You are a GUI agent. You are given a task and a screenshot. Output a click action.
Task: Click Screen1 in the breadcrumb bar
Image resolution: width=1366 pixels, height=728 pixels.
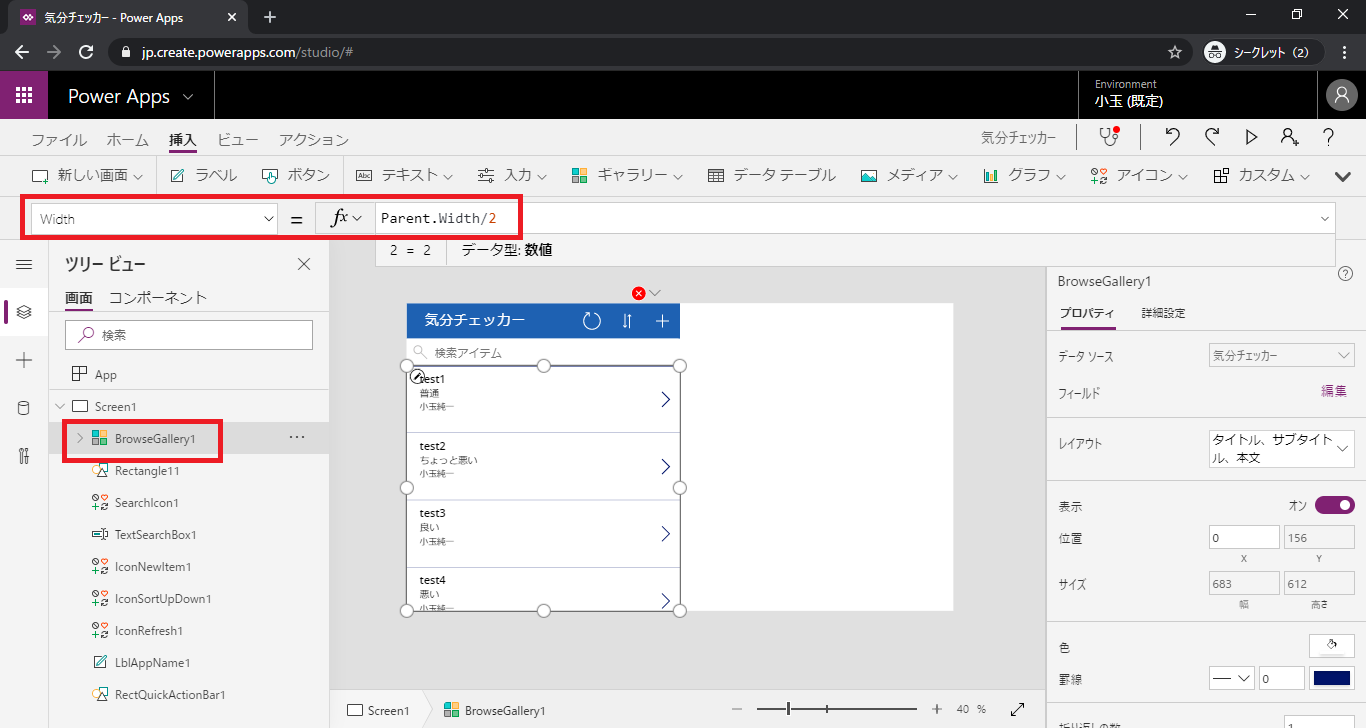click(378, 711)
